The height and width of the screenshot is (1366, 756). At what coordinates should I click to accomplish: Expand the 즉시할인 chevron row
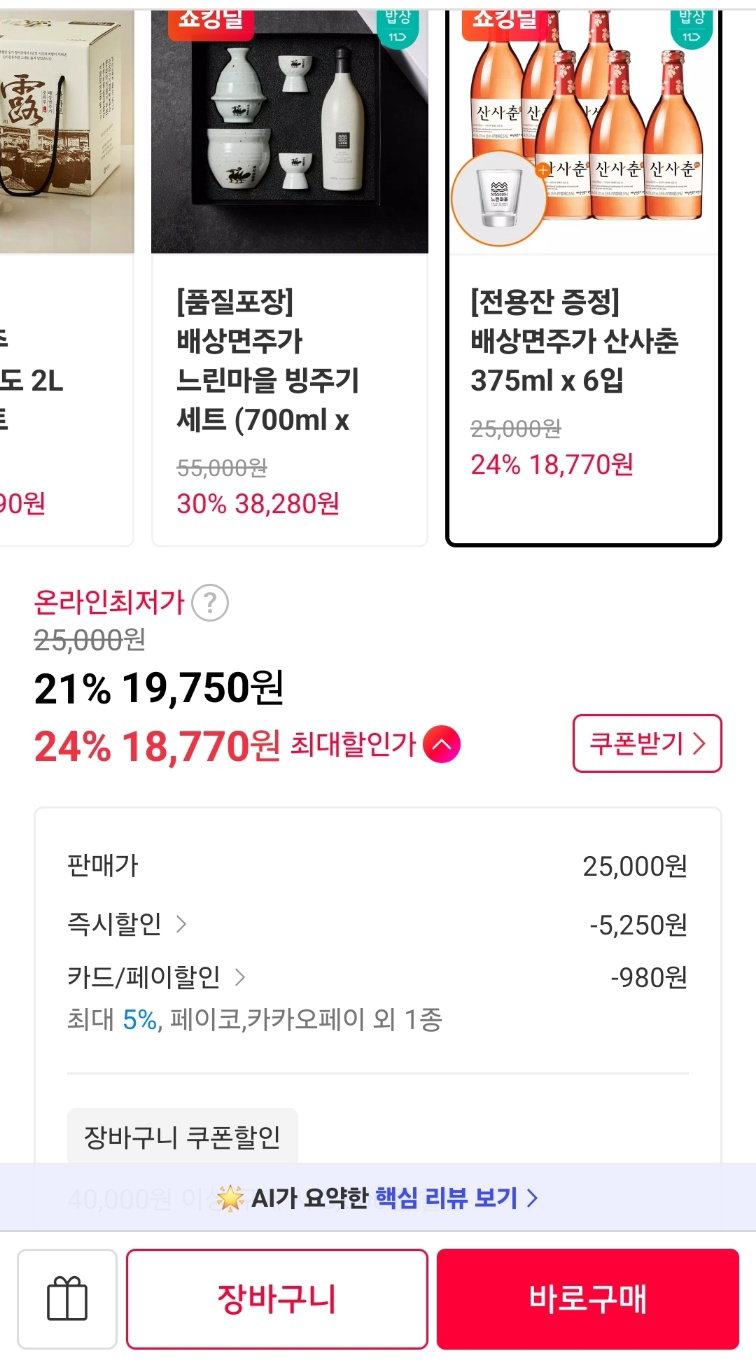[126, 925]
